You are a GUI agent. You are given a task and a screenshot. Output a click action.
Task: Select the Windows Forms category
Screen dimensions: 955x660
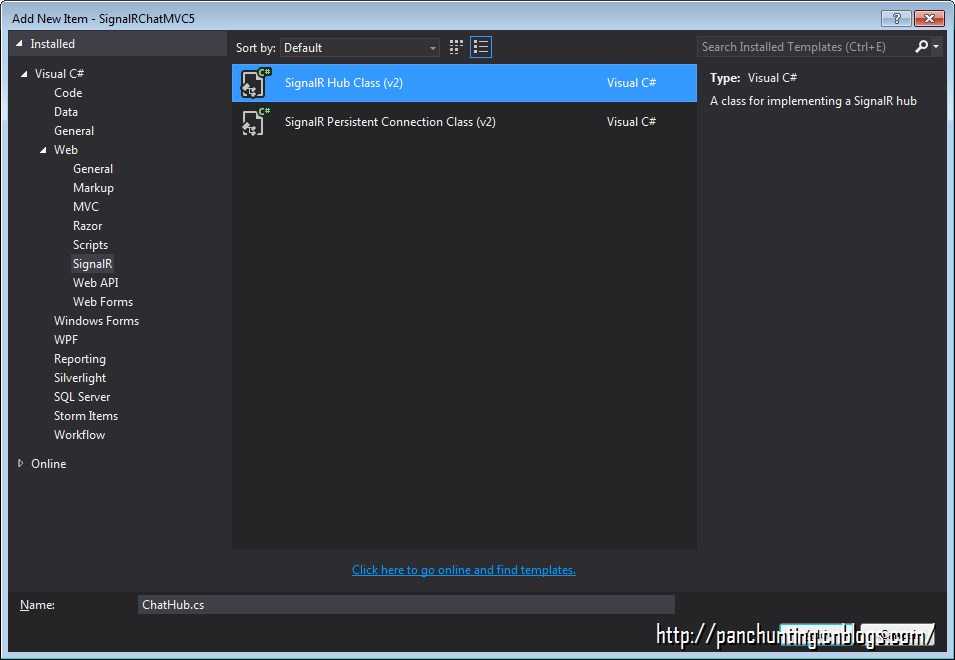(96, 321)
